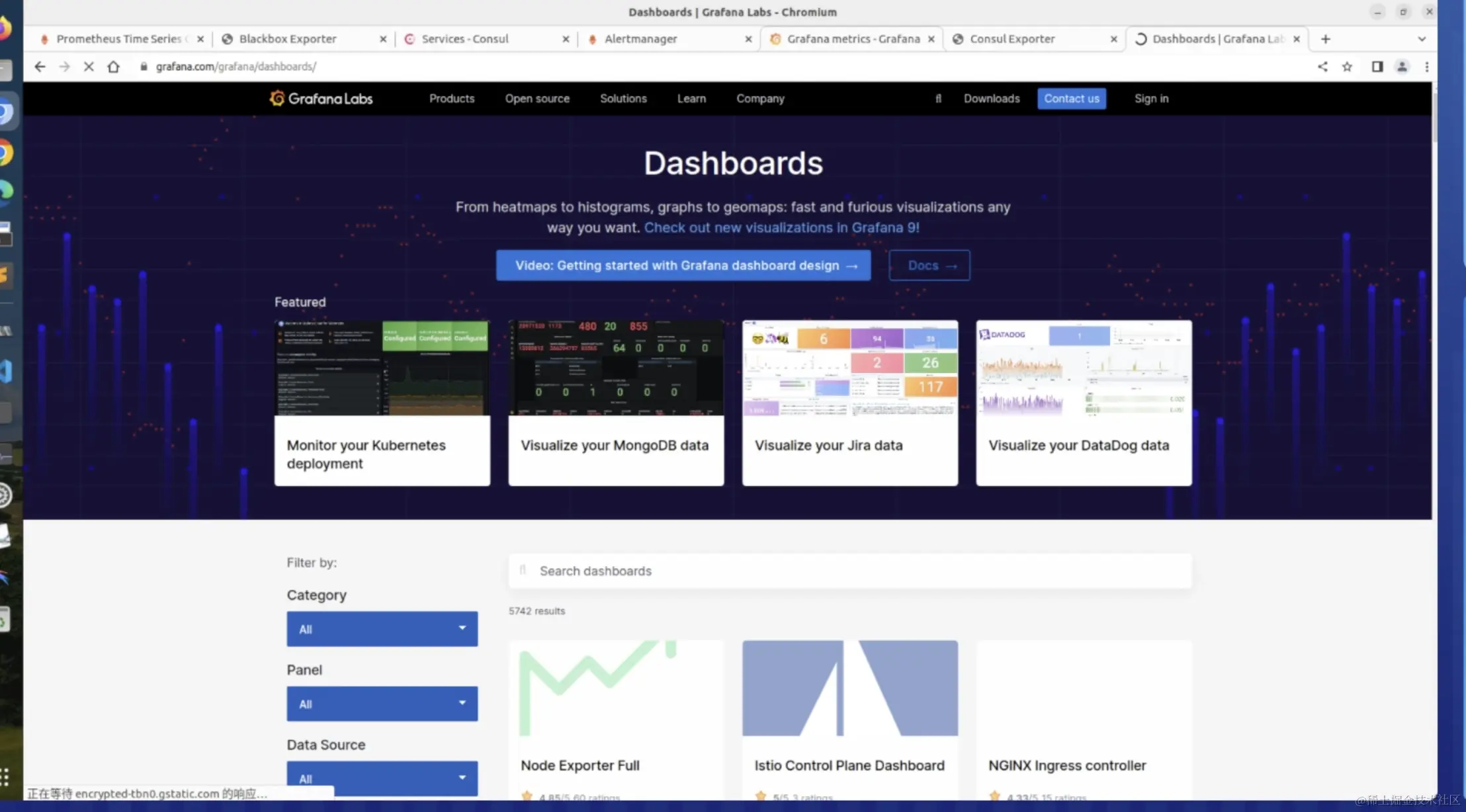Viewport: 1466px width, 812px height.
Task: Open the browser profile icon
Action: (1402, 67)
